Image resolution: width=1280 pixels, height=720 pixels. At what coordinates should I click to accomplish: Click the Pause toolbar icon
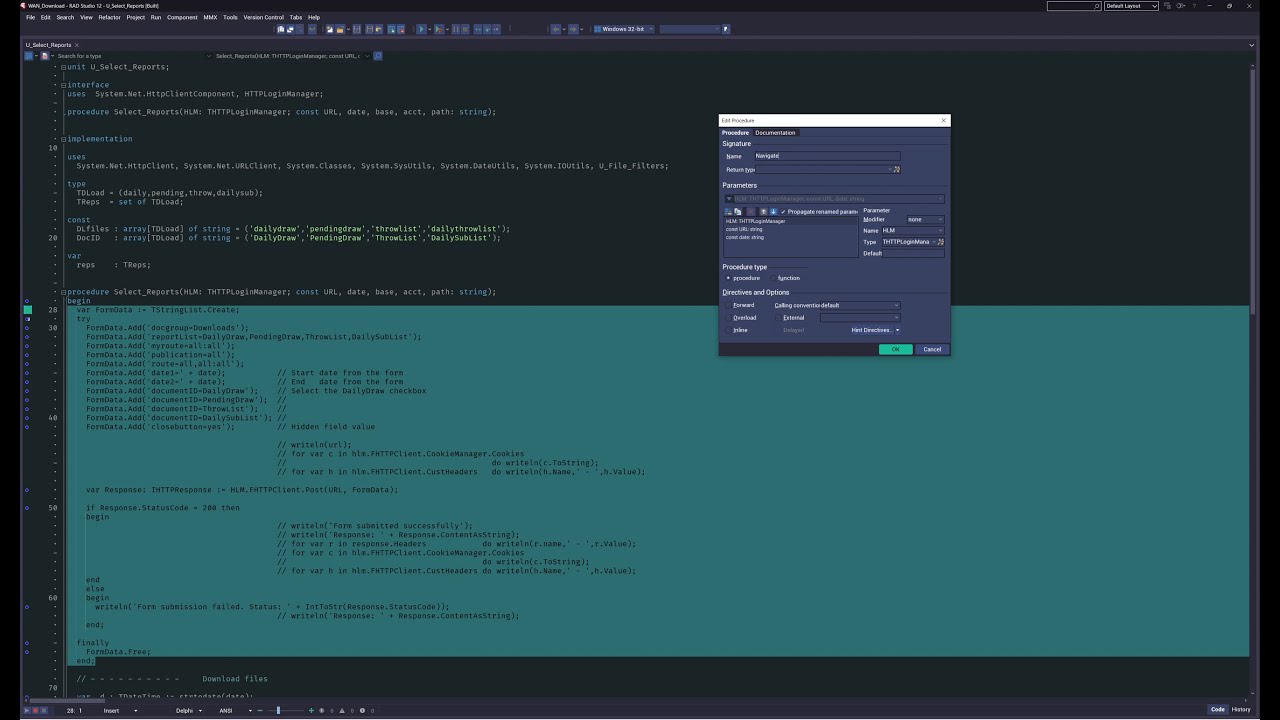pos(456,29)
